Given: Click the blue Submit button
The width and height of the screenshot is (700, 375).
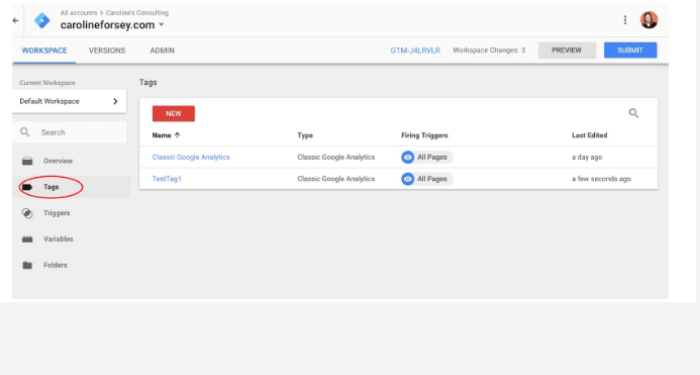Looking at the screenshot, I should coord(630,50).
